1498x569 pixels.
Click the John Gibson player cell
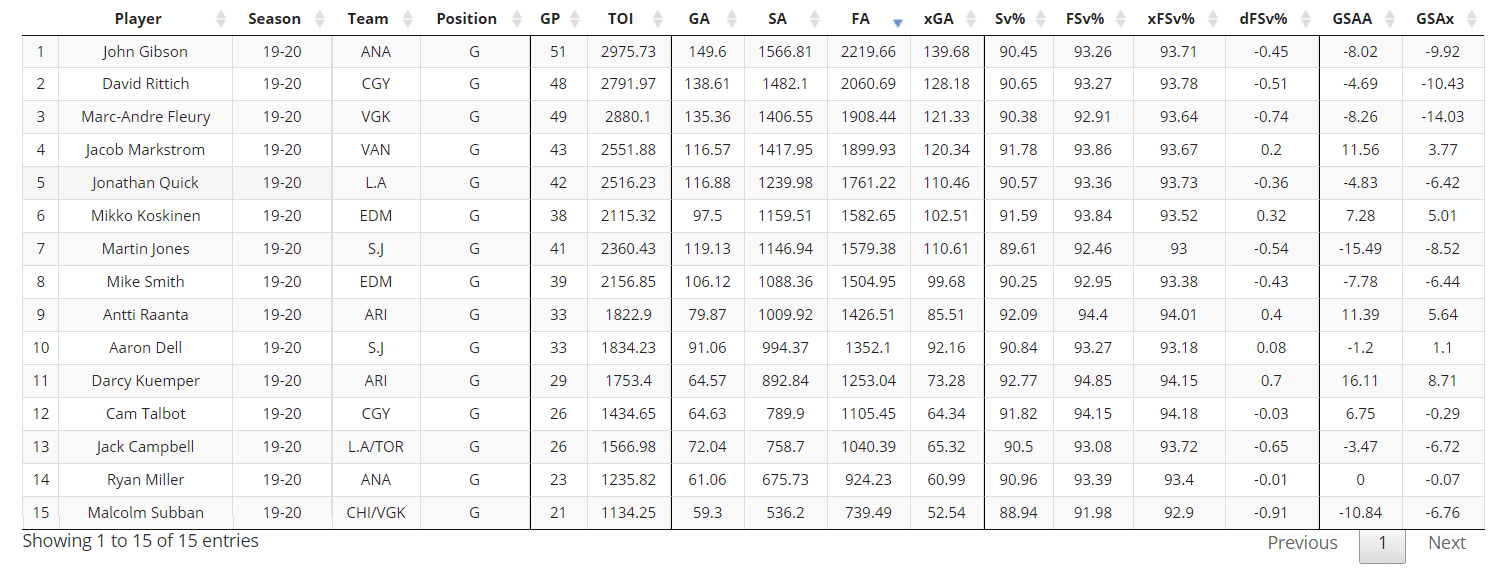coord(145,52)
